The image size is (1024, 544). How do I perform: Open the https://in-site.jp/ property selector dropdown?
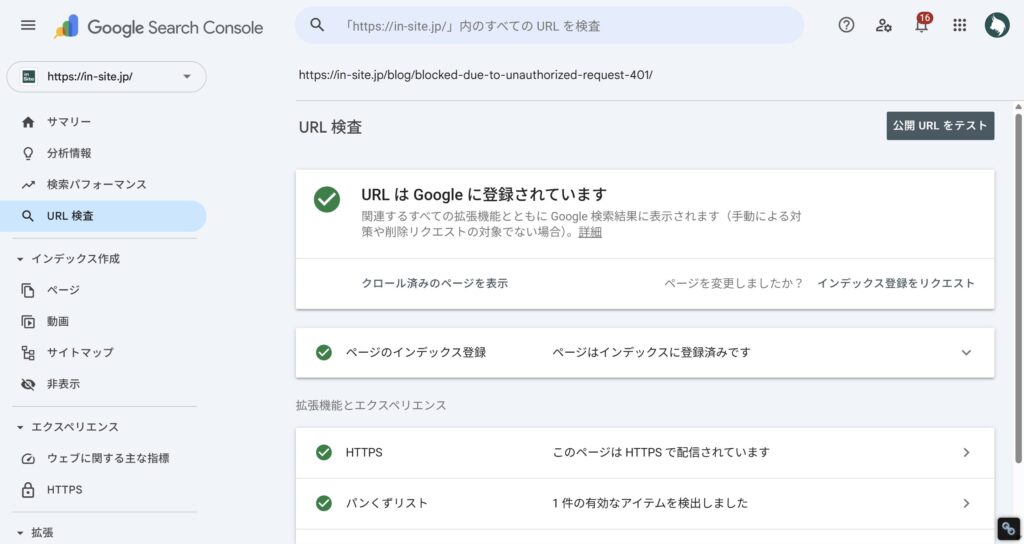click(x=106, y=76)
